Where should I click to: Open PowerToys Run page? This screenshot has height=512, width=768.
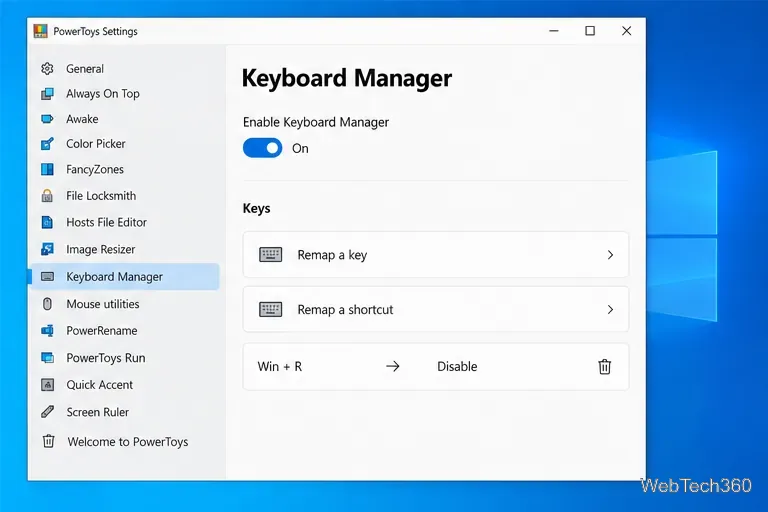coord(106,358)
